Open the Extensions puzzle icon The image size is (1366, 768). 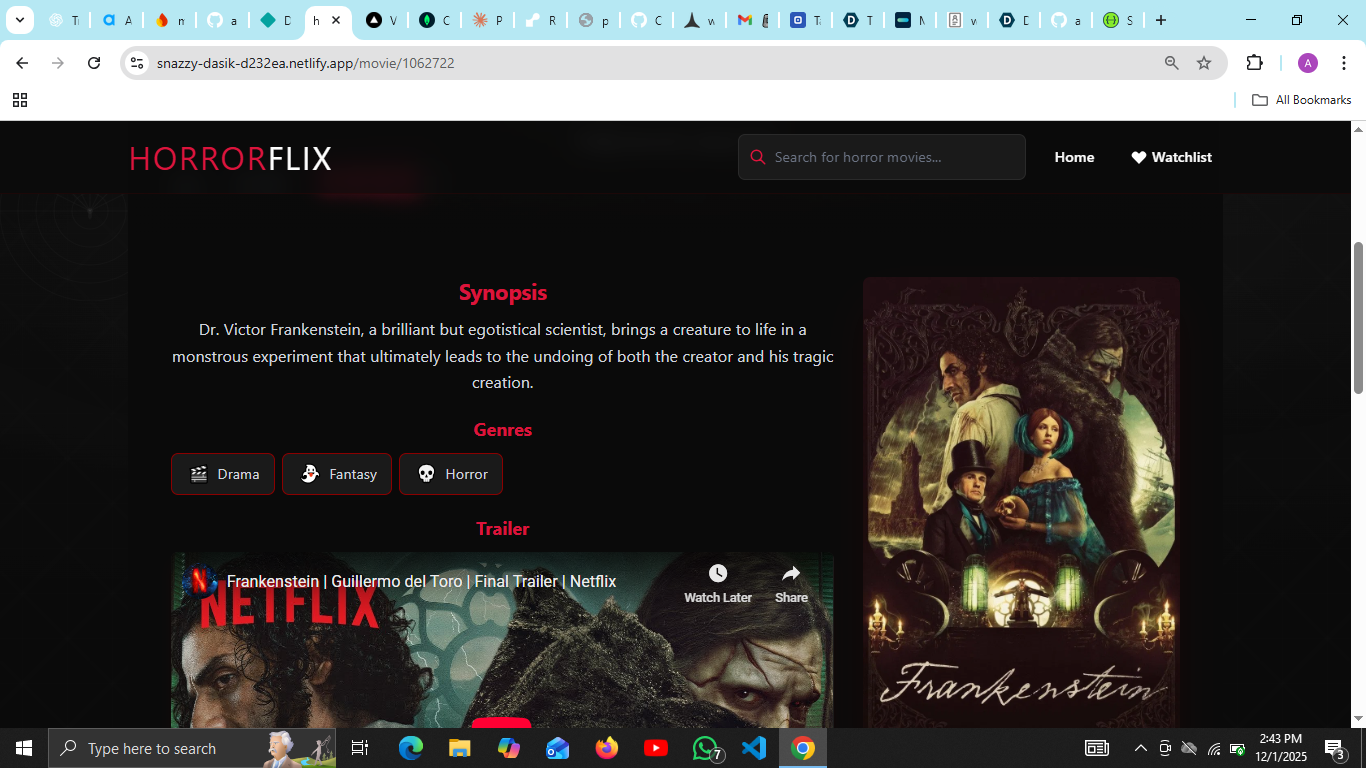pyautogui.click(x=1254, y=63)
